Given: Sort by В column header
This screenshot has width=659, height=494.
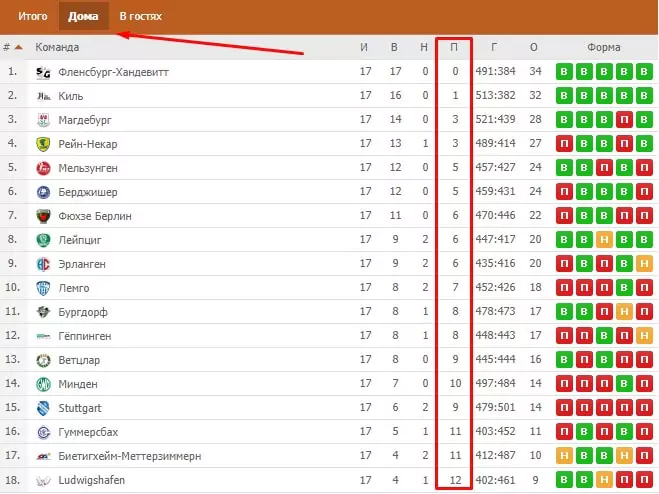Looking at the screenshot, I should click(x=394, y=47).
